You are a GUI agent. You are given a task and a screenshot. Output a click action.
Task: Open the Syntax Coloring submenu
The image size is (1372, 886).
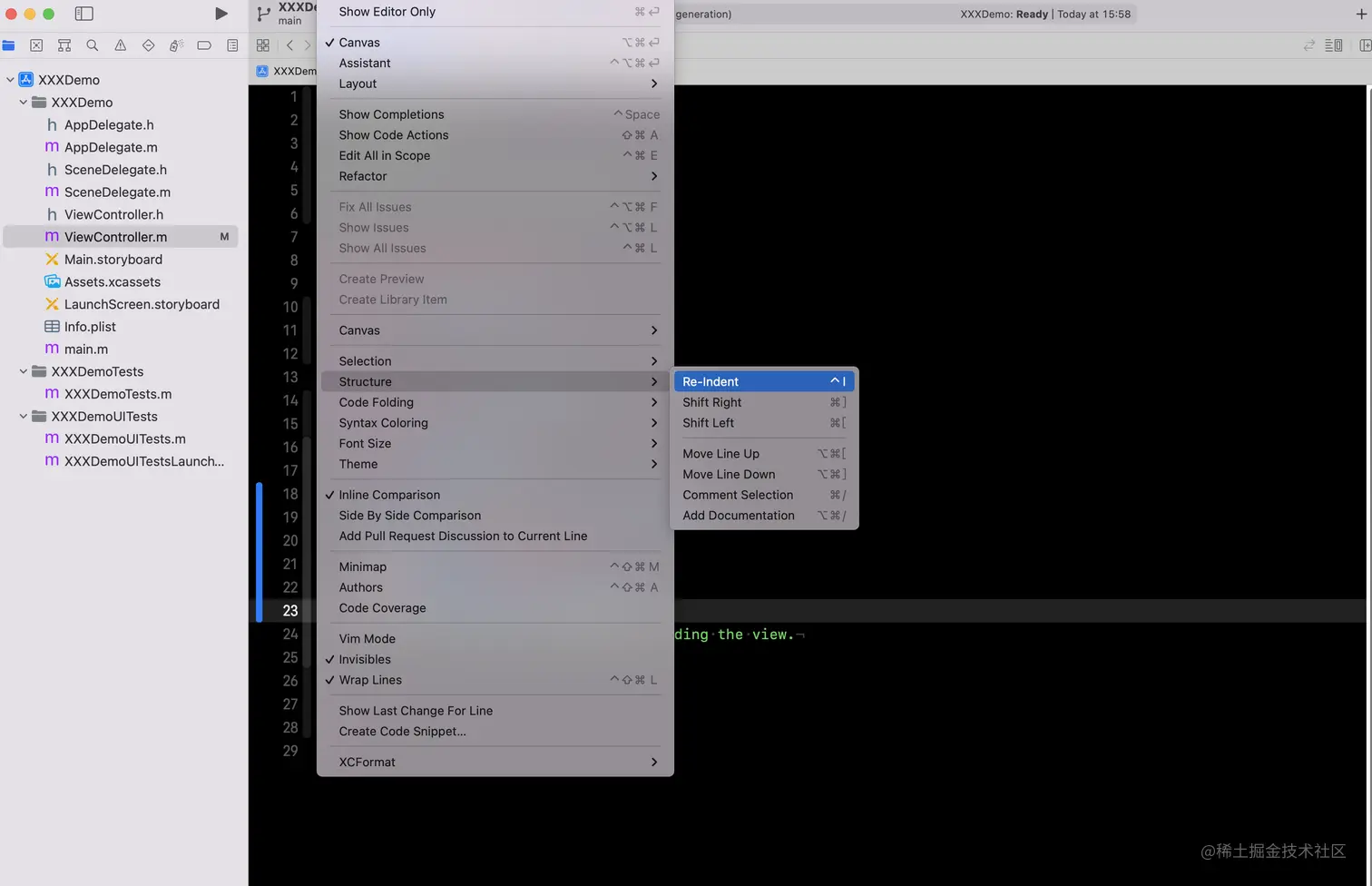(495, 423)
